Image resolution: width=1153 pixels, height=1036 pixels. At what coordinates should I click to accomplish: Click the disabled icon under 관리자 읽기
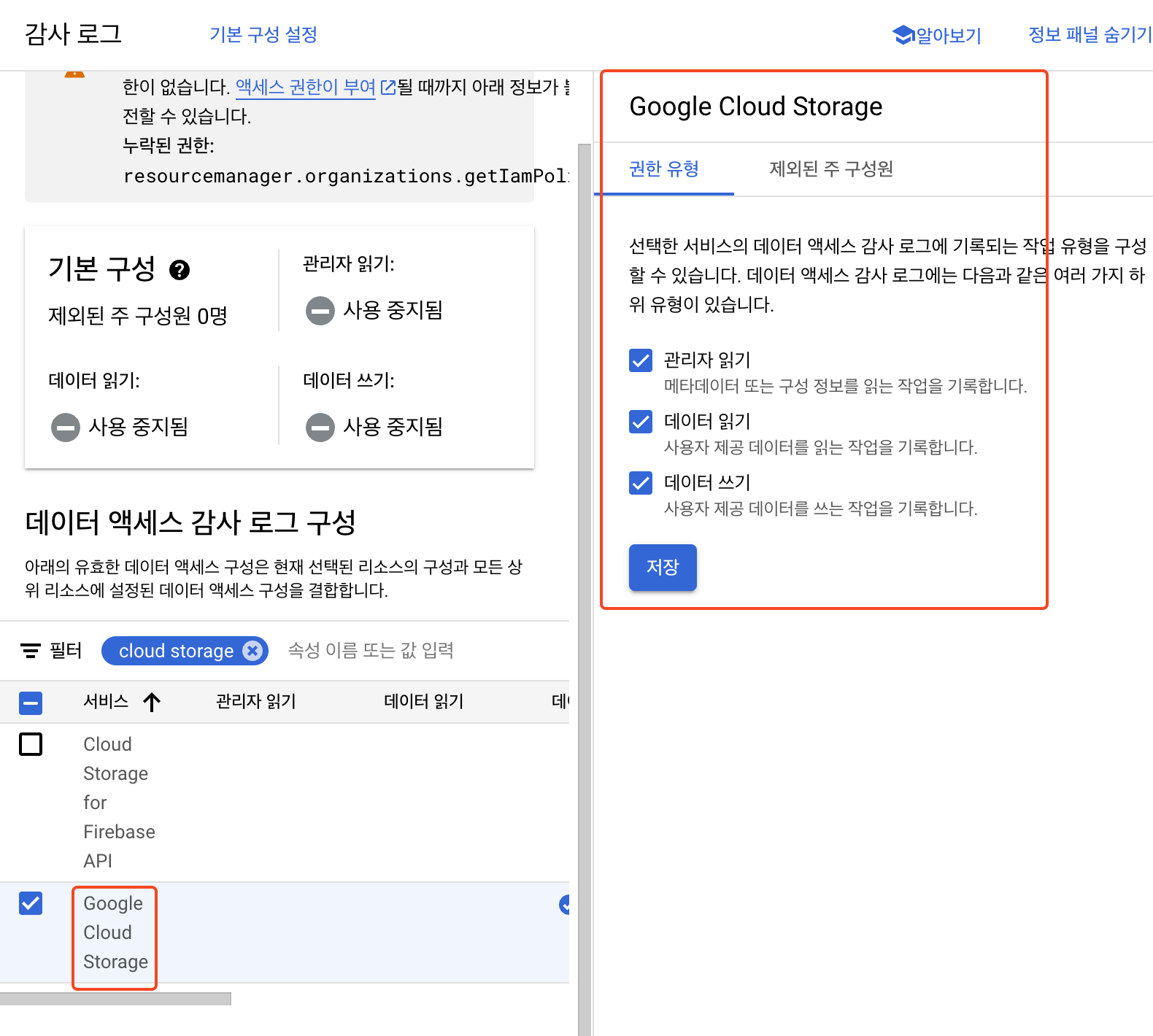[x=320, y=311]
